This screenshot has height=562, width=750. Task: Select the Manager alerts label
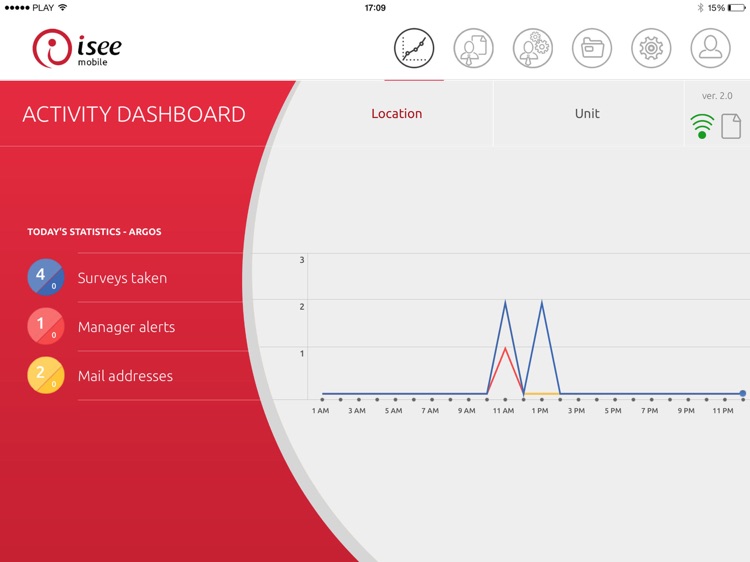point(126,327)
